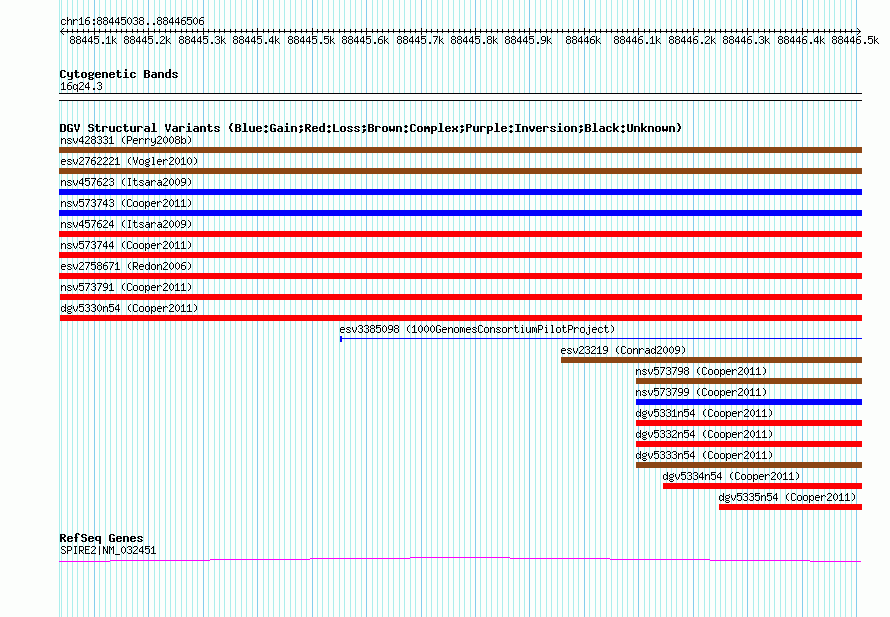Open the dgv5333n54 (Cooper2011) label
Image resolution: width=890 pixels, height=617 pixels.
point(704,455)
